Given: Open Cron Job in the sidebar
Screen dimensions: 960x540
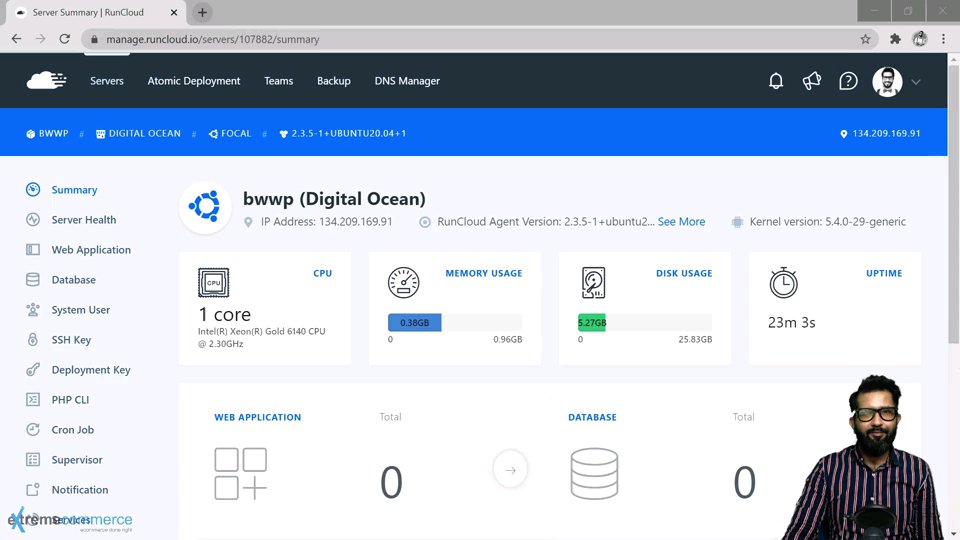Looking at the screenshot, I should point(73,430).
